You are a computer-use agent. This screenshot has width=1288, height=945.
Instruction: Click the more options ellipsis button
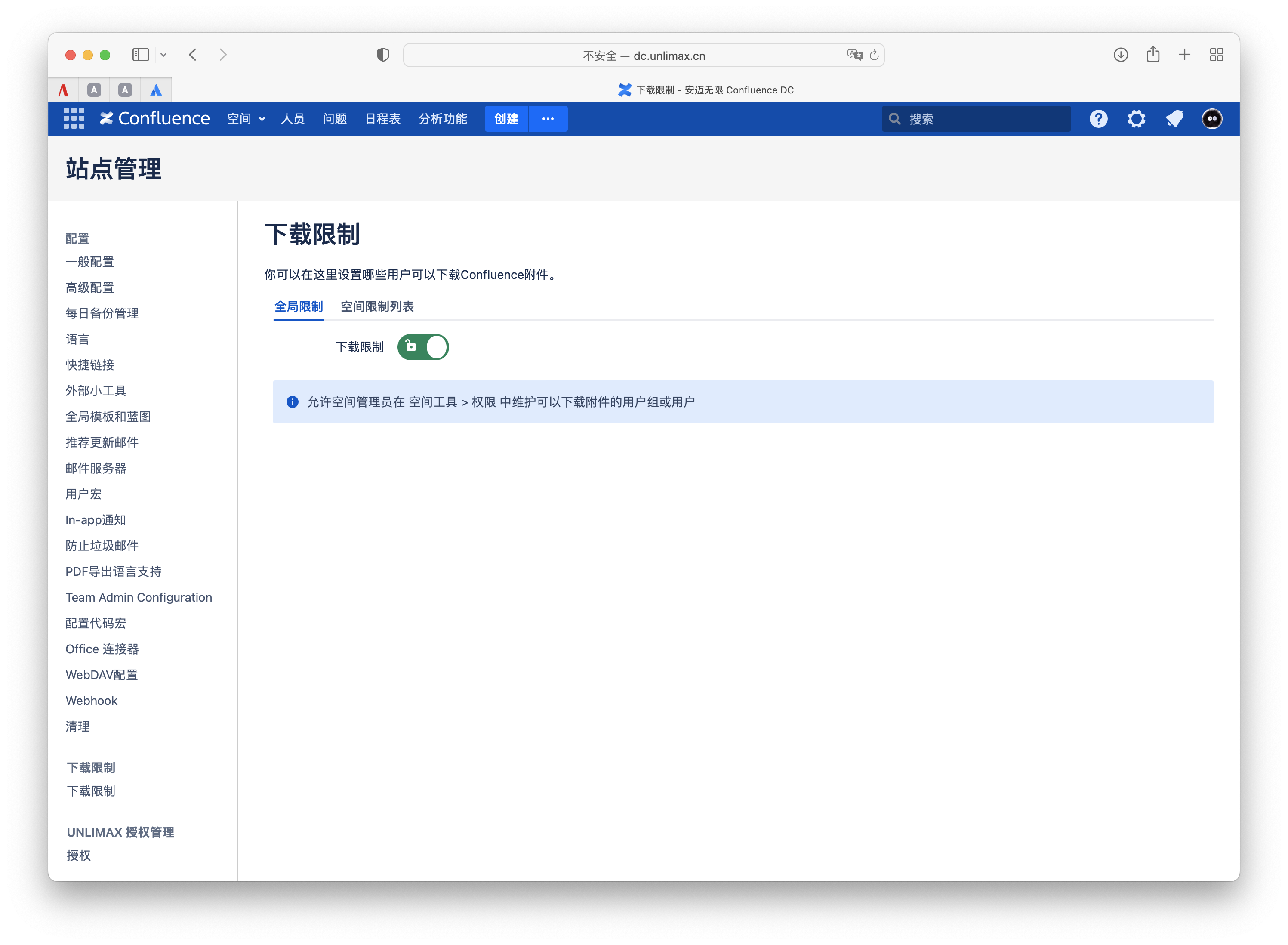(547, 119)
